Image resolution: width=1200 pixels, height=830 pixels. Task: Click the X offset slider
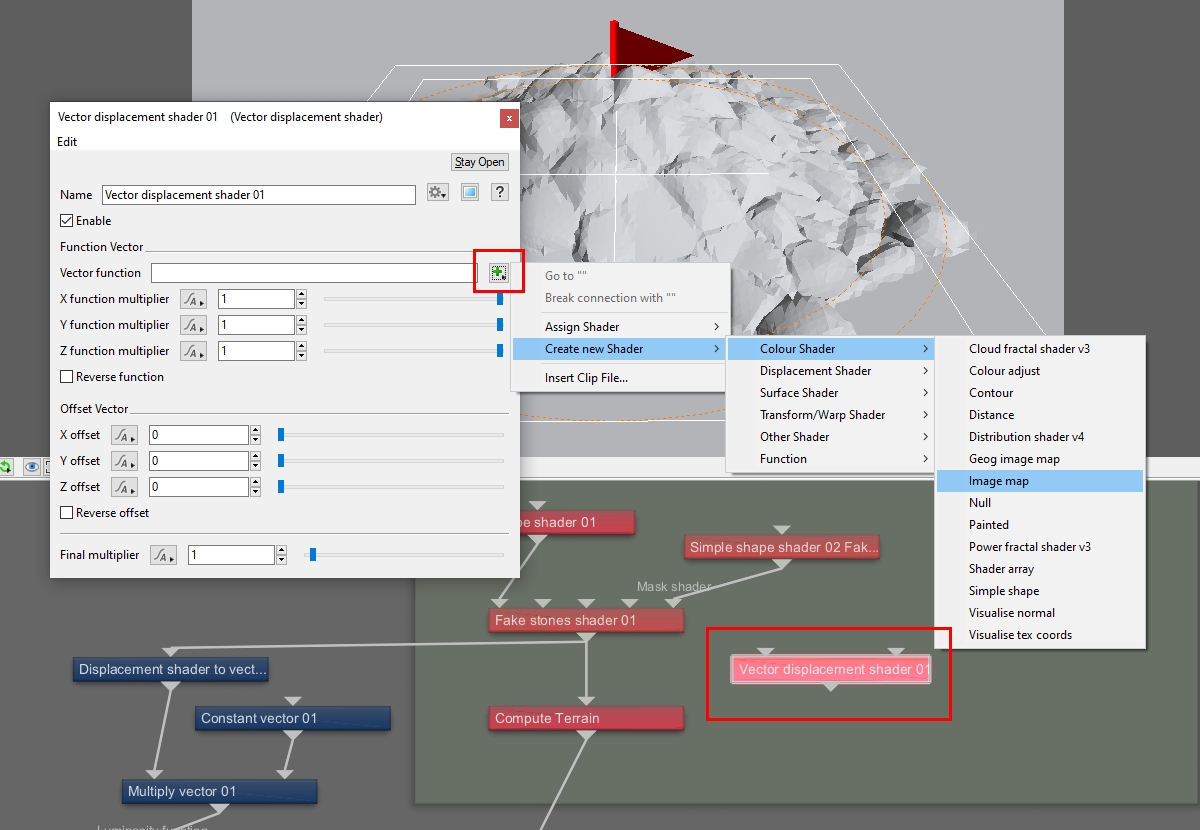pyautogui.click(x=391, y=435)
